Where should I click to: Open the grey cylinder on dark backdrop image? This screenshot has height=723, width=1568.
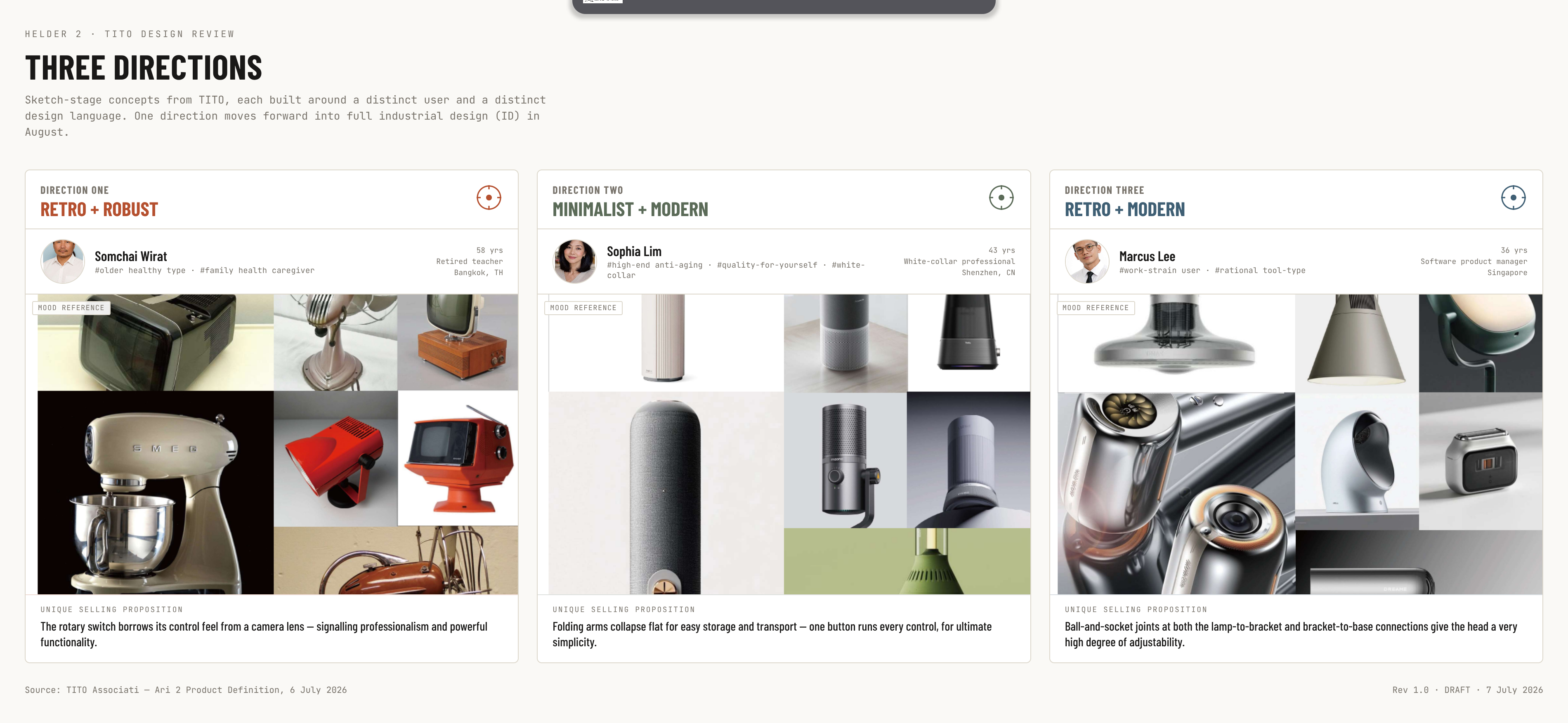968,460
